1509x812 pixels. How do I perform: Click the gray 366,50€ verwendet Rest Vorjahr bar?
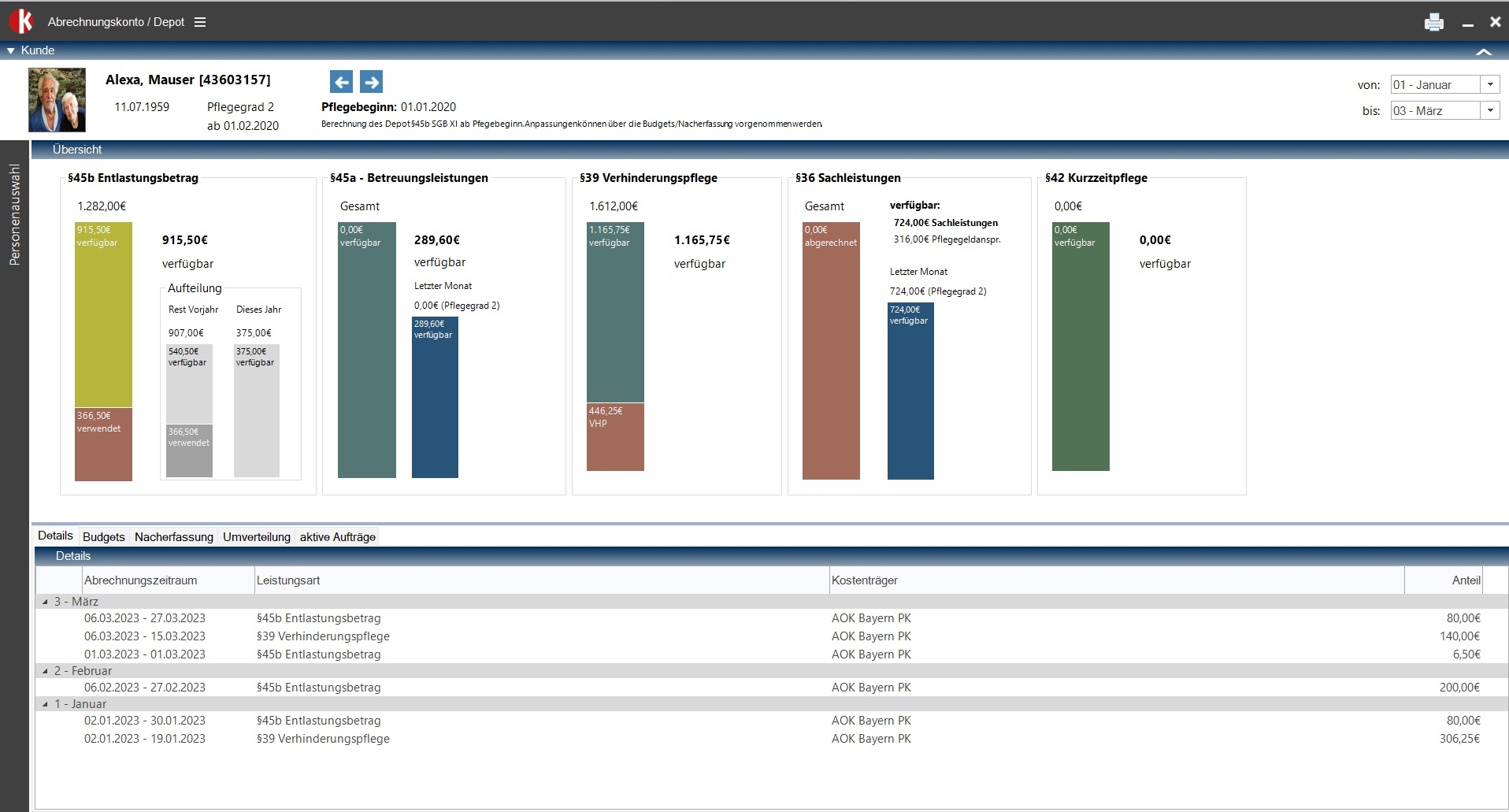coord(189,451)
